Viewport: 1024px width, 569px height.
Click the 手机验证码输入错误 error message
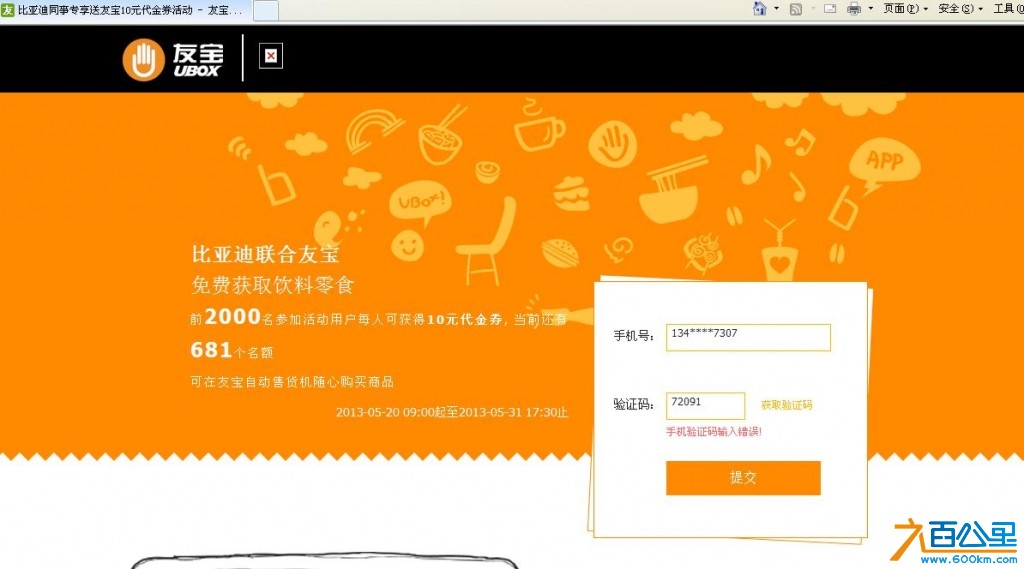(714, 431)
